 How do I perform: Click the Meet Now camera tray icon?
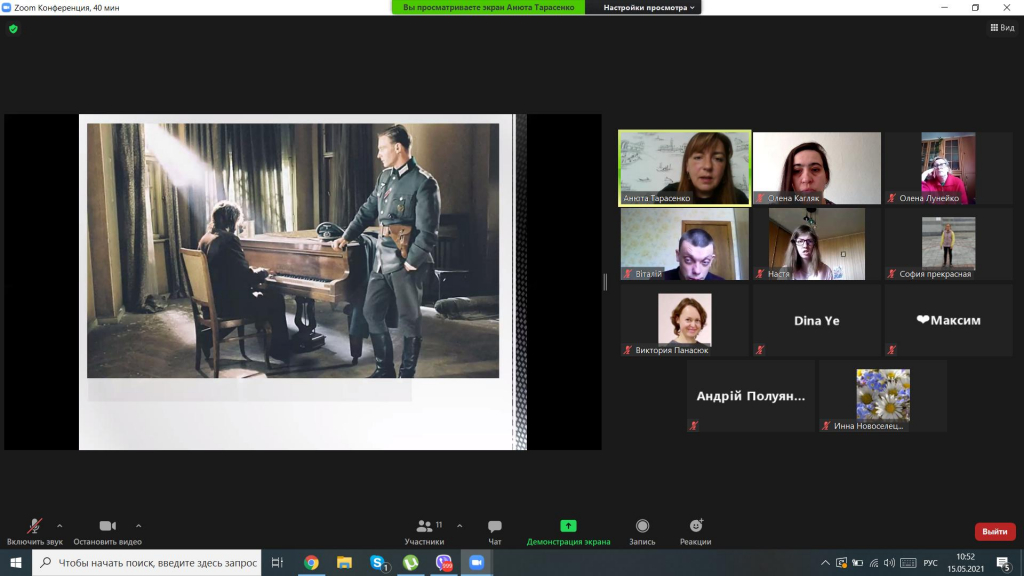(x=841, y=563)
